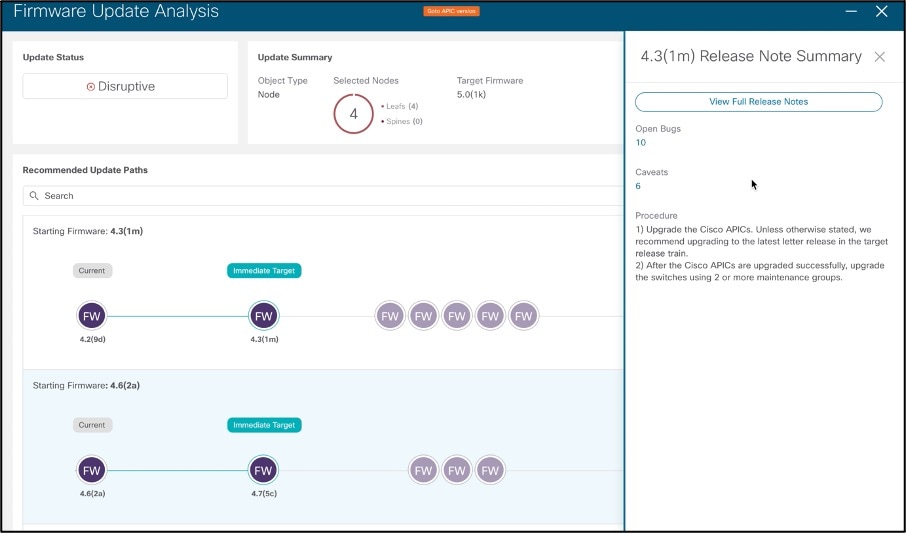Click first faded FW node in 4.6(2a) path
The image size is (906, 534).
pos(424,470)
